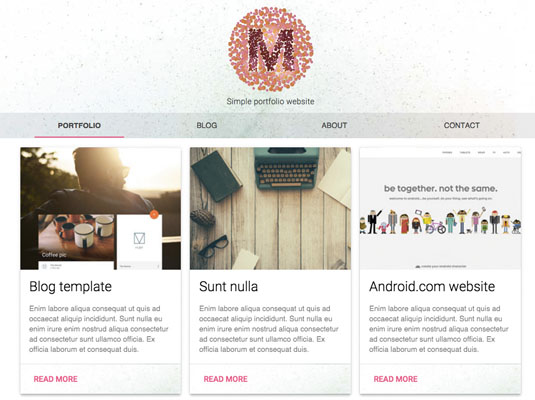Read more about Blog template
535x400 pixels.
point(56,379)
